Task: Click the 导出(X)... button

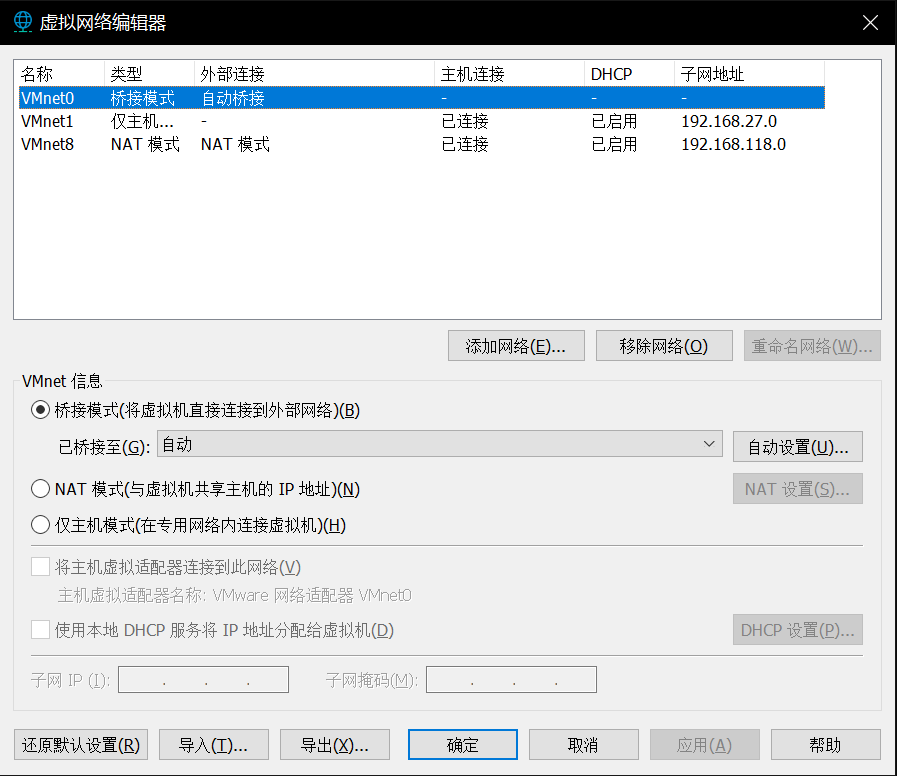Action: click(335, 745)
